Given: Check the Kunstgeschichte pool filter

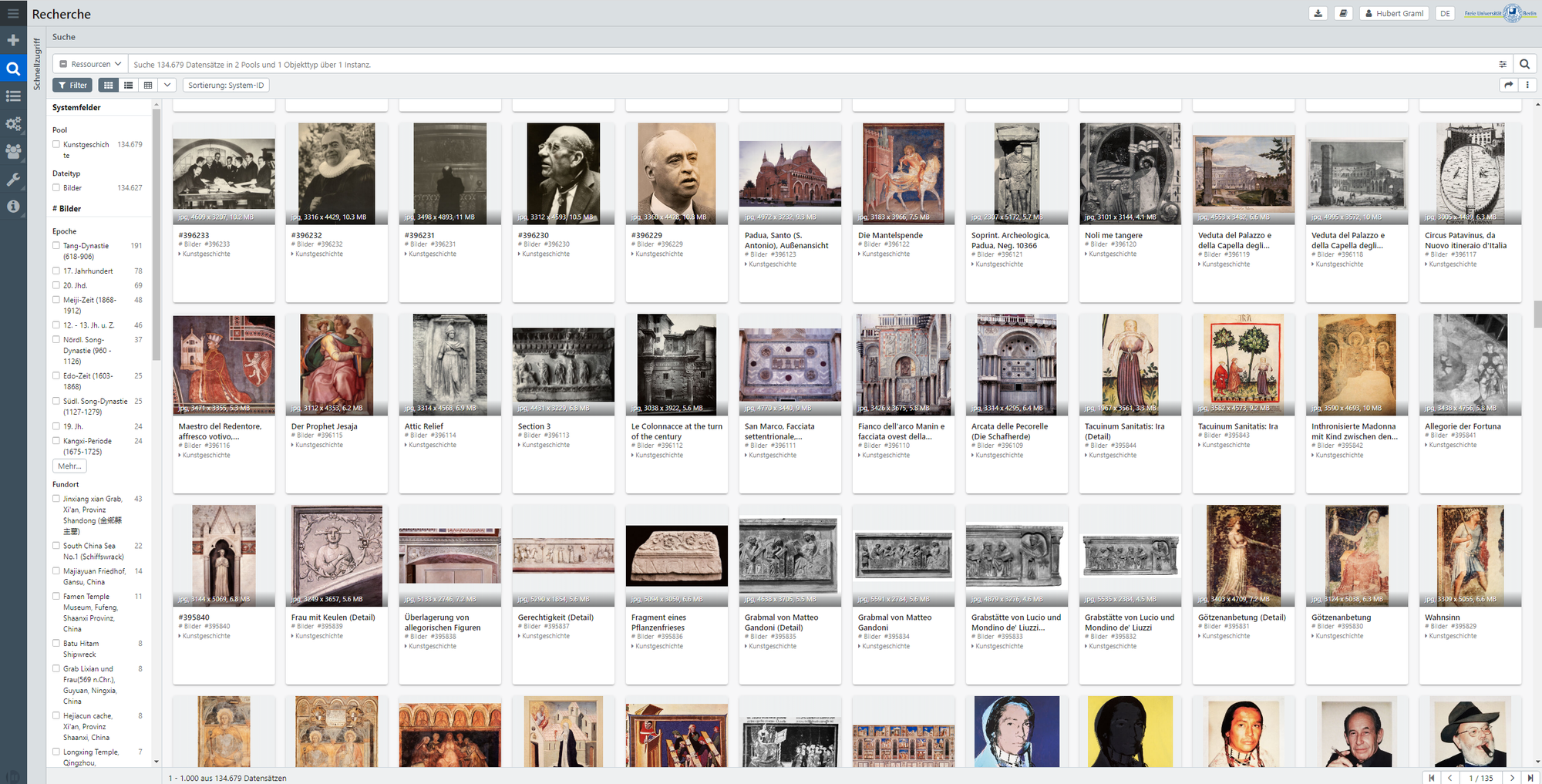Looking at the screenshot, I should click(56, 144).
